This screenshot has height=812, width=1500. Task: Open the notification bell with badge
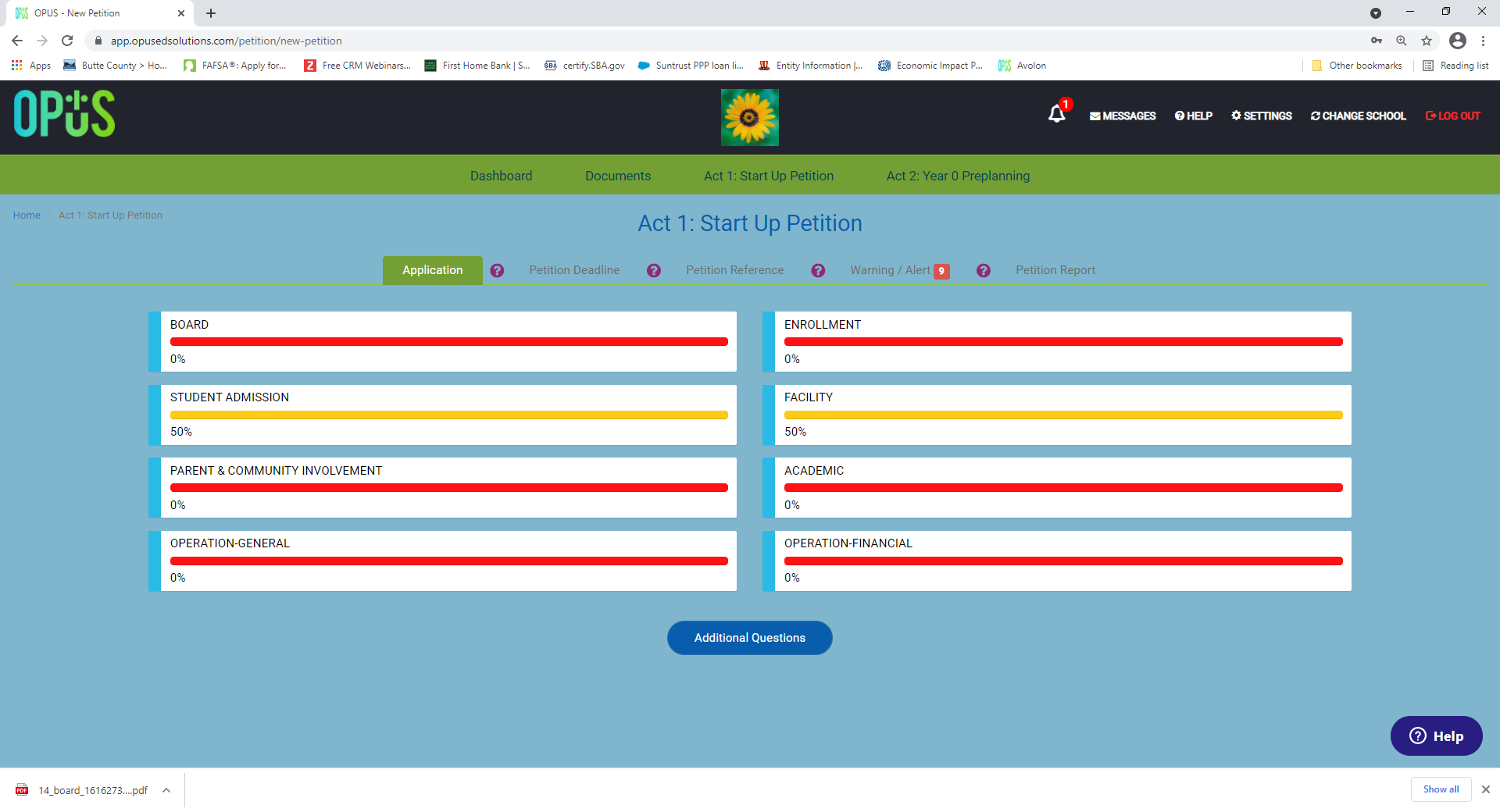tap(1058, 113)
